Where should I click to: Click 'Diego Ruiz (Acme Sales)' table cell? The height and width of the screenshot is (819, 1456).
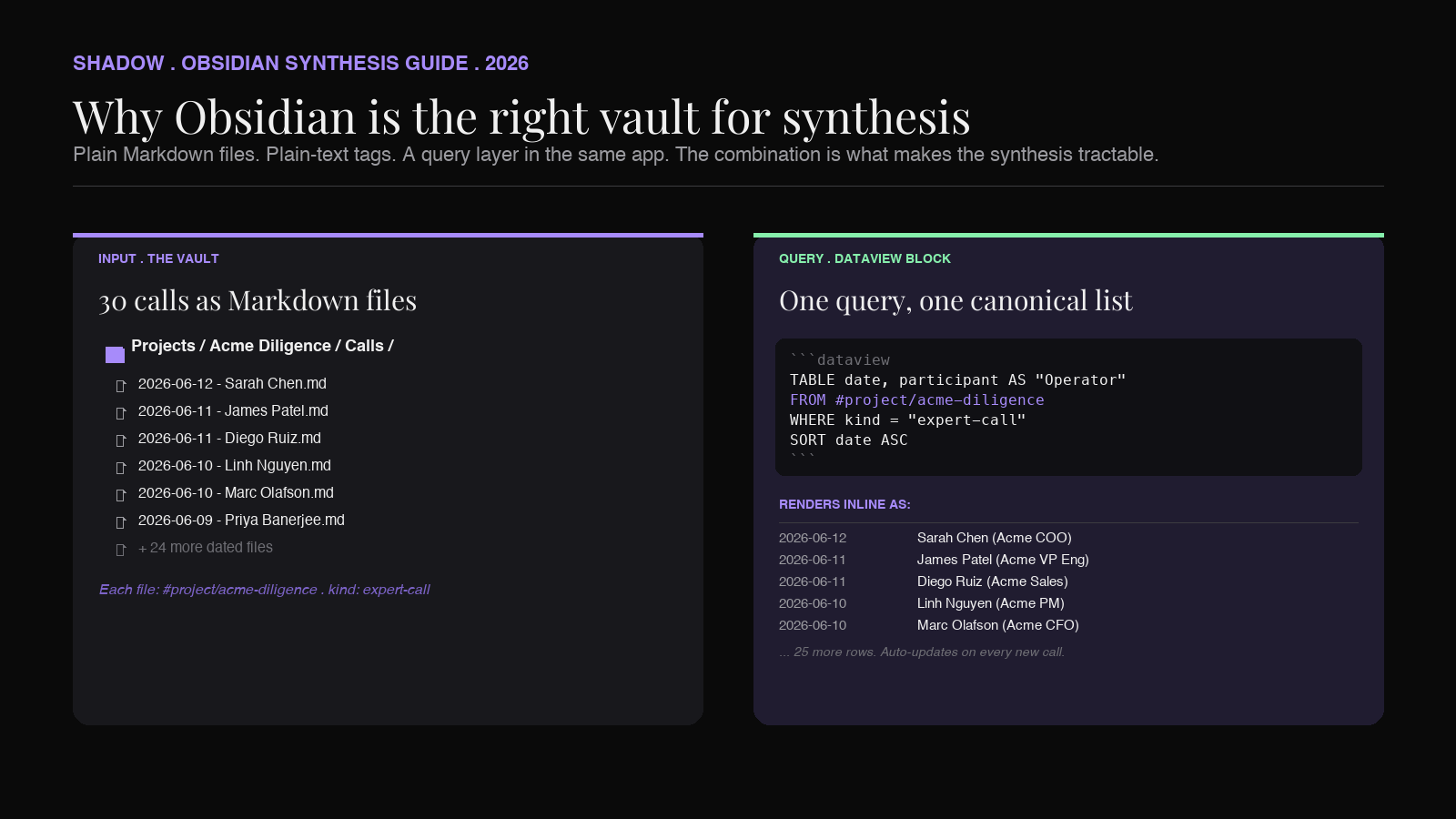(x=993, y=581)
